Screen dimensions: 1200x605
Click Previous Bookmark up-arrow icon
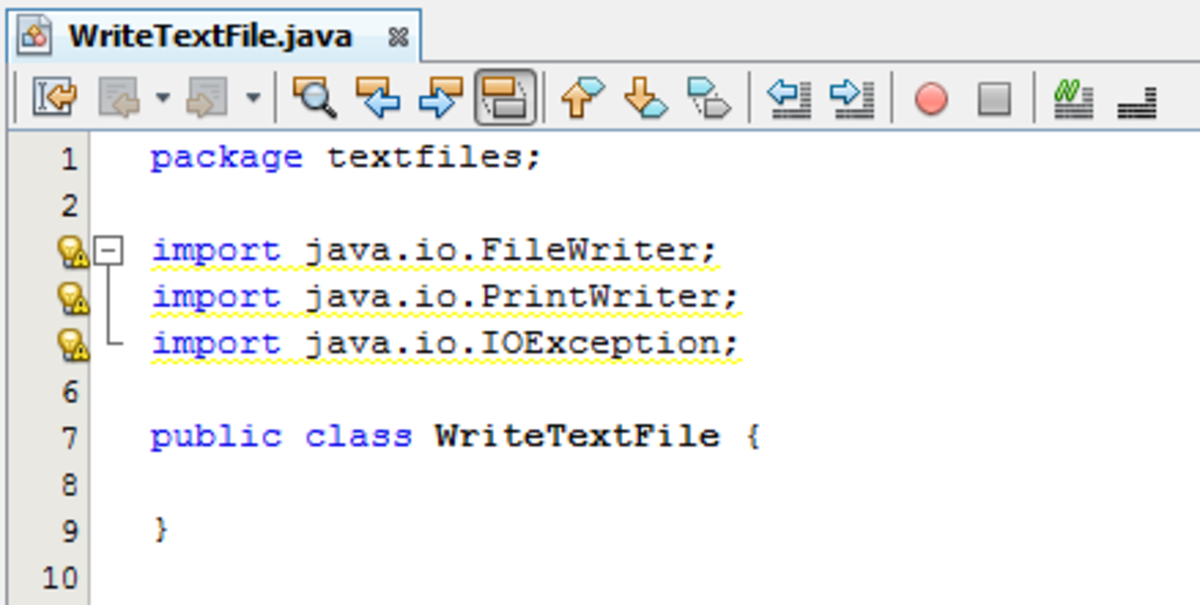pos(583,99)
